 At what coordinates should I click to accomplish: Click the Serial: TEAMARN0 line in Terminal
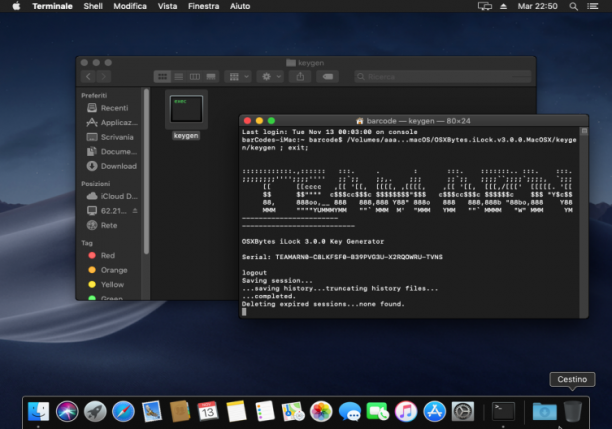pos(342,257)
